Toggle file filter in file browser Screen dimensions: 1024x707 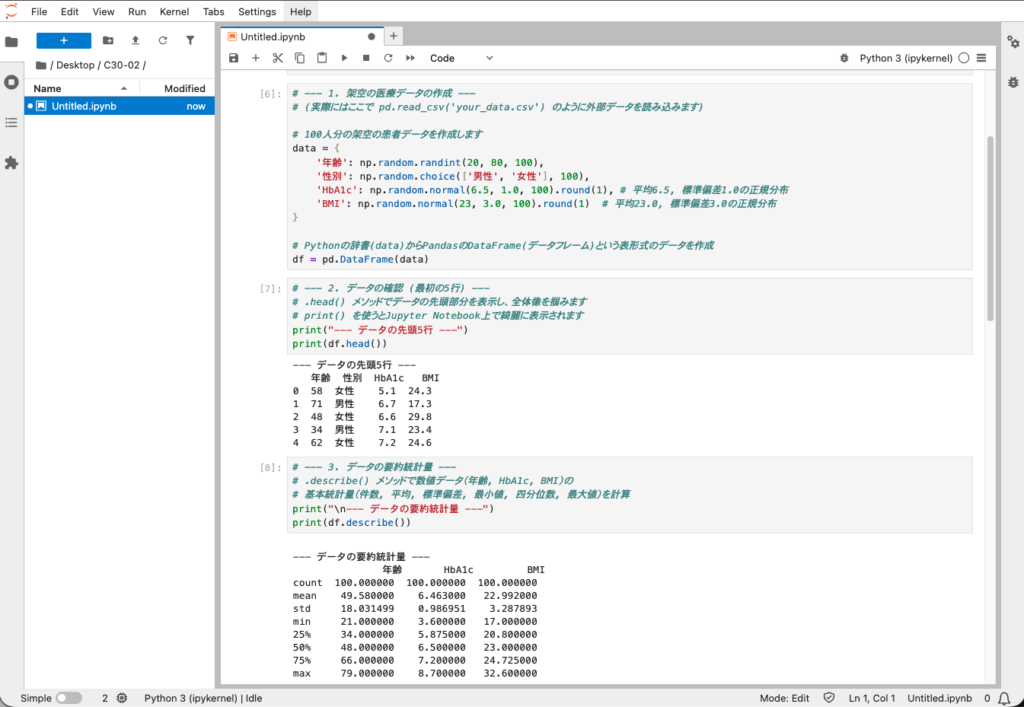click(x=190, y=41)
